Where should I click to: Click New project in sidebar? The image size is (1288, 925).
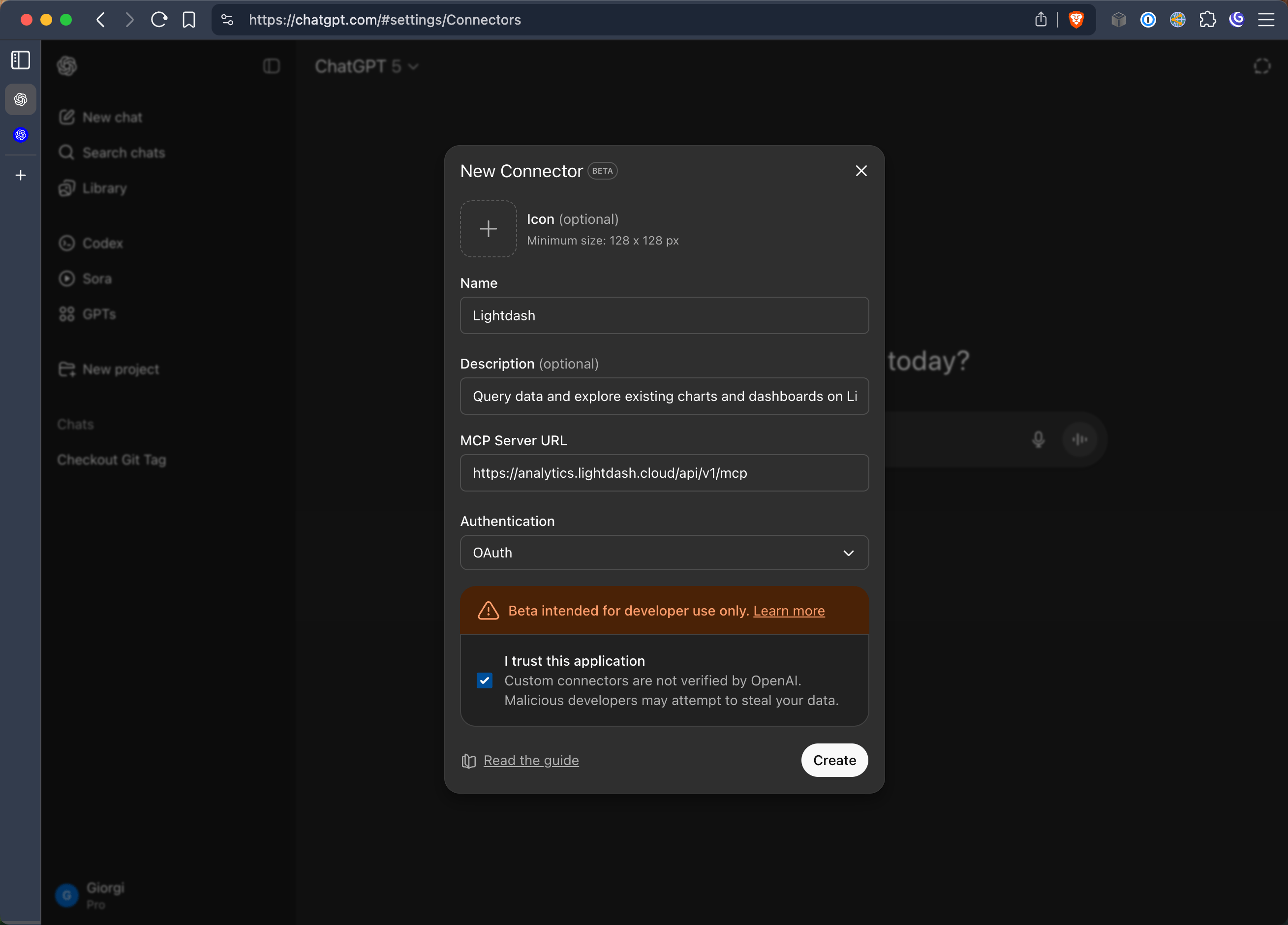[109, 369]
